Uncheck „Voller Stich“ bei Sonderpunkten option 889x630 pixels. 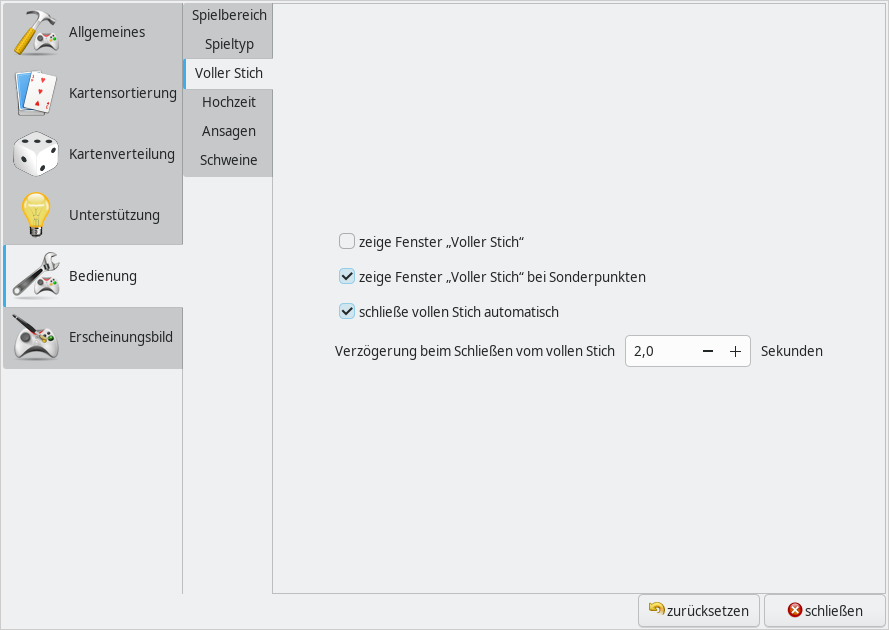point(347,276)
